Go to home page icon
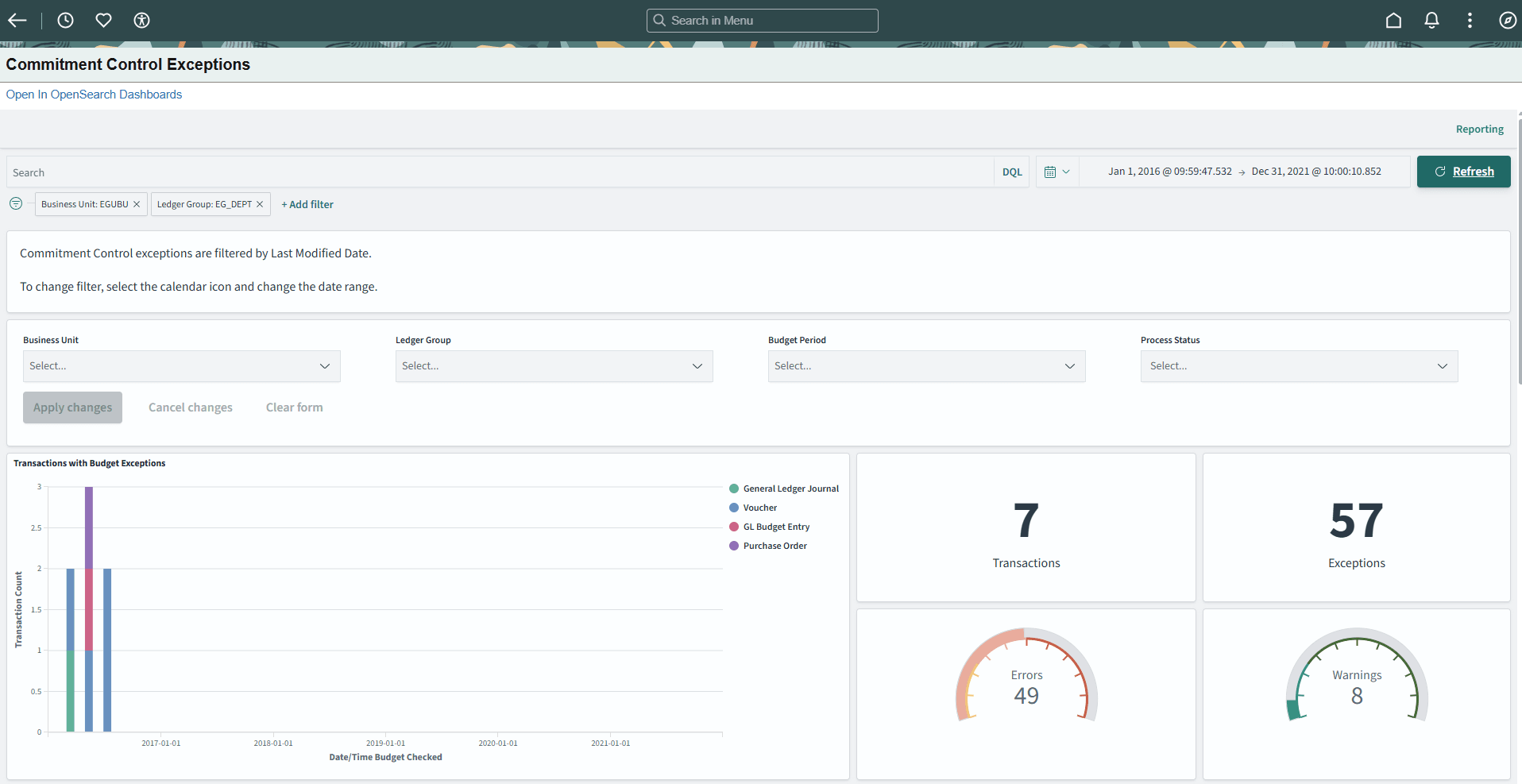 (x=1393, y=21)
